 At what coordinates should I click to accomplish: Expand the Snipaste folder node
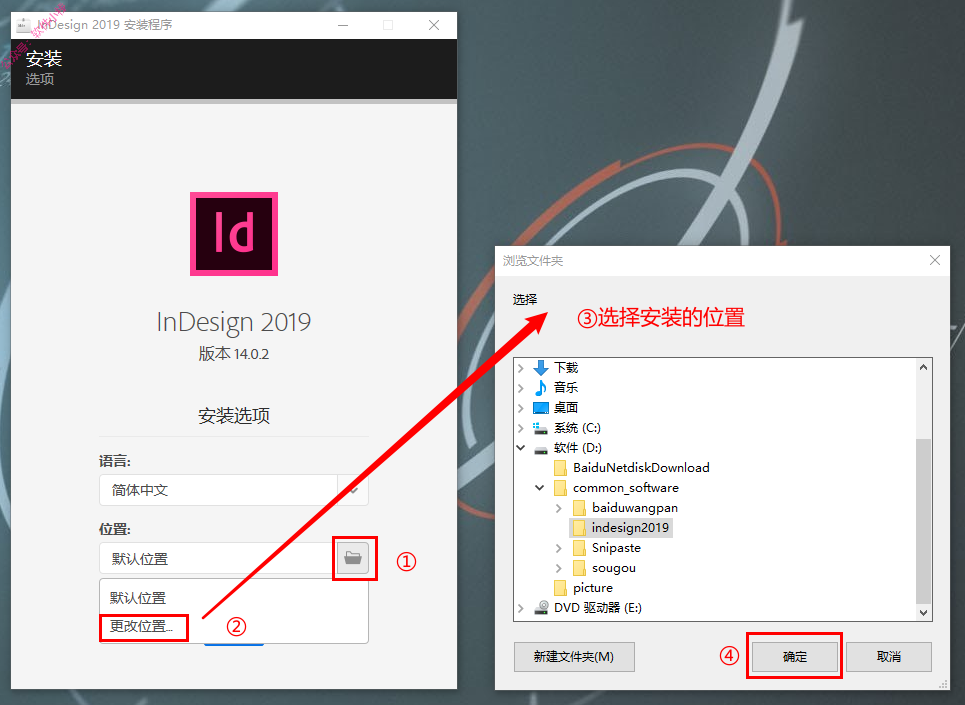[559, 548]
